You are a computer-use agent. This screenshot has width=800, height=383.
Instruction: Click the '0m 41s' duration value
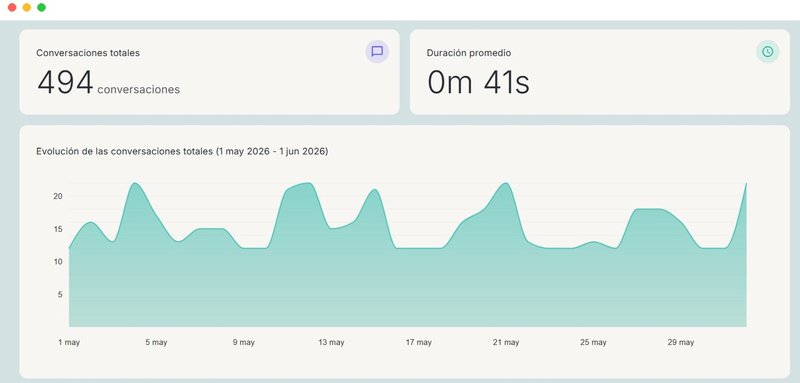pyautogui.click(x=478, y=82)
